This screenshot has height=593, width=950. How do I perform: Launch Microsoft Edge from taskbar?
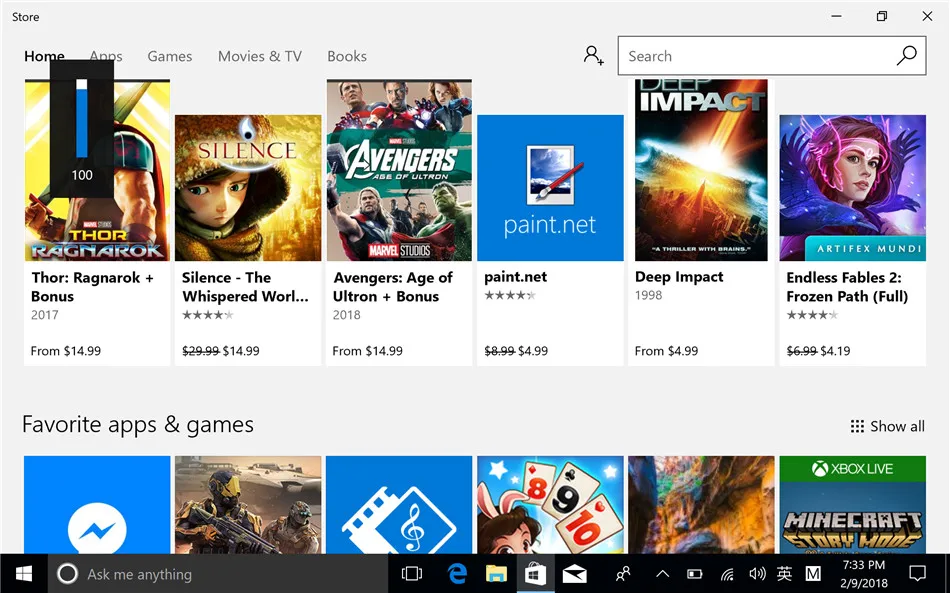pos(457,574)
